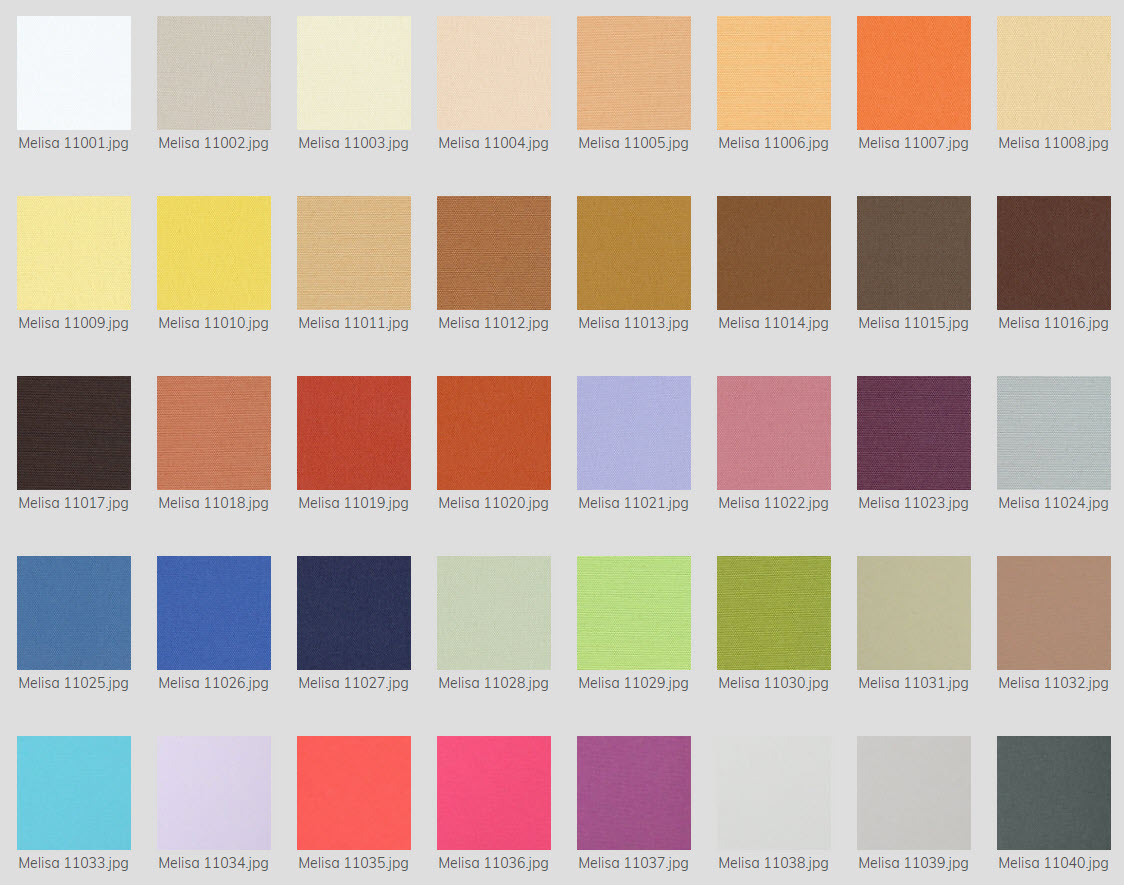Select the bright orange Melisa 11007 swatch

click(x=914, y=73)
